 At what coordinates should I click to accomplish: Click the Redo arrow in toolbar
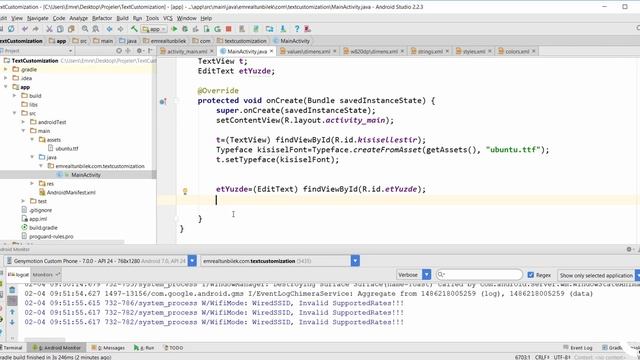pyautogui.click(x=36, y=29)
